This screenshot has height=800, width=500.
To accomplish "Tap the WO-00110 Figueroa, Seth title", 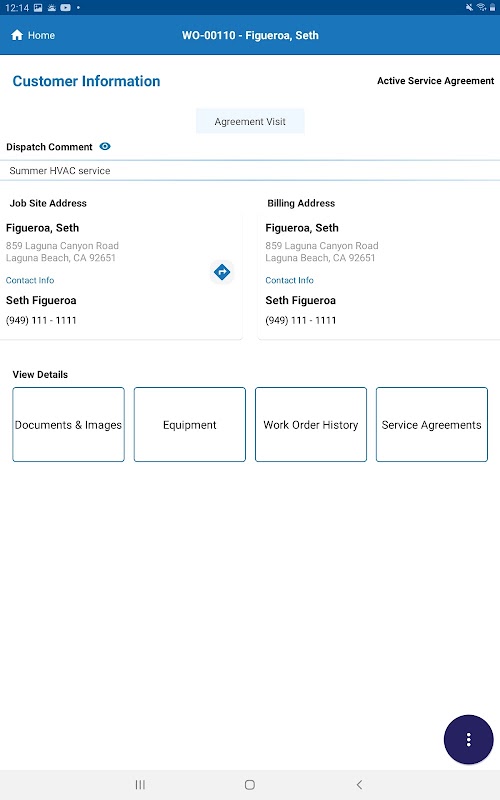I will click(x=250, y=35).
